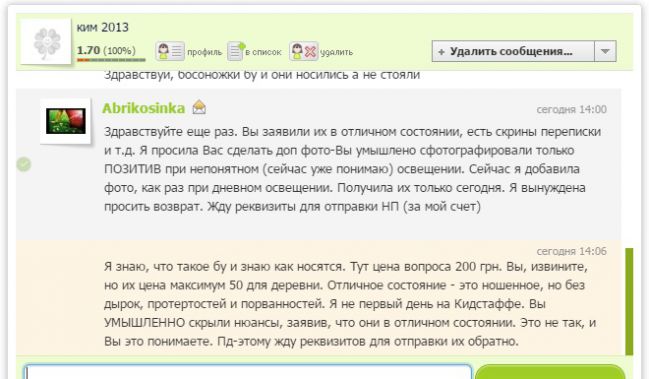The image size is (649, 379).
Task: Open the Abrikosinka username link
Action: pyautogui.click(x=143, y=108)
